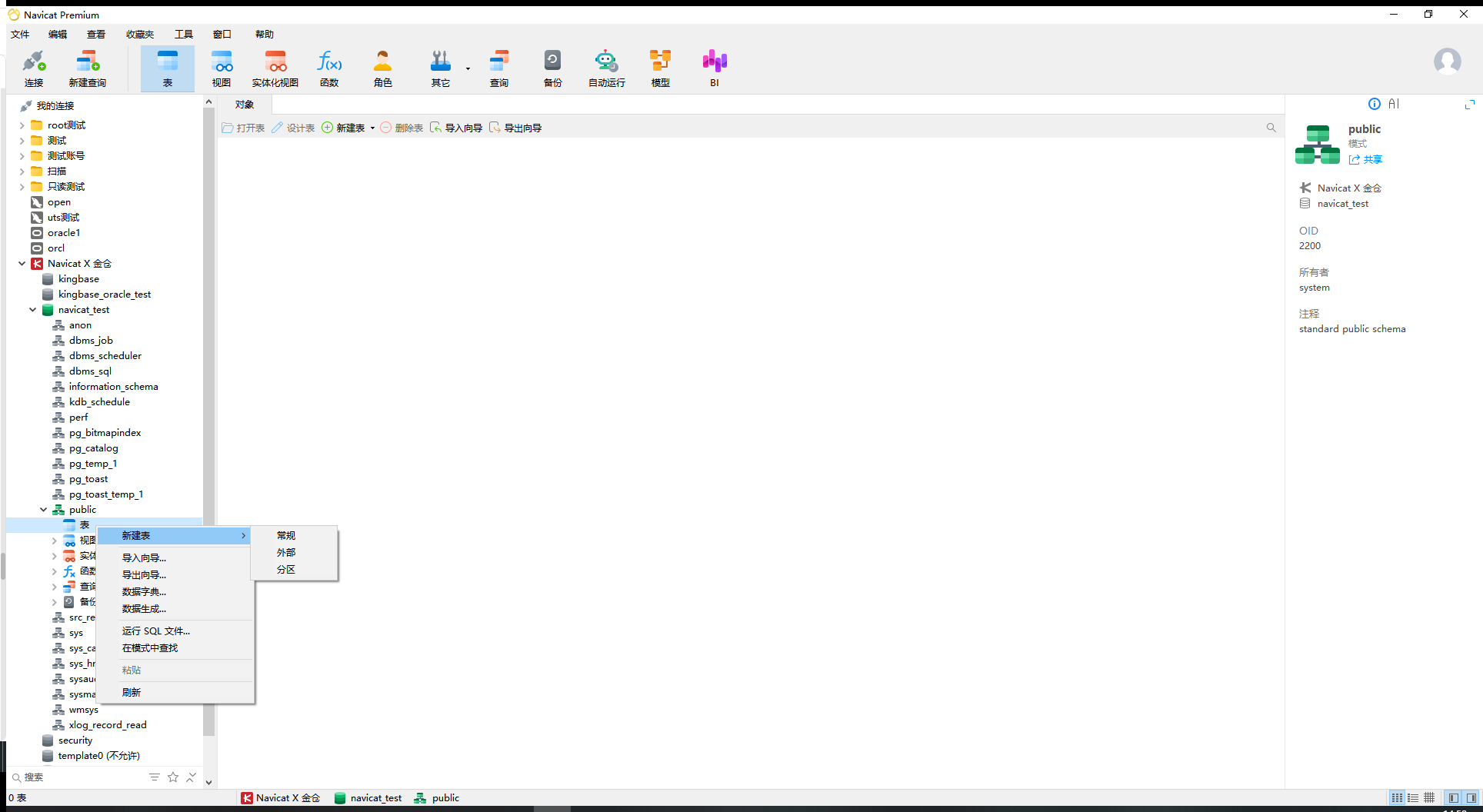Collapse the navicat_test database
Screen dimensions: 1483x812
32,310
